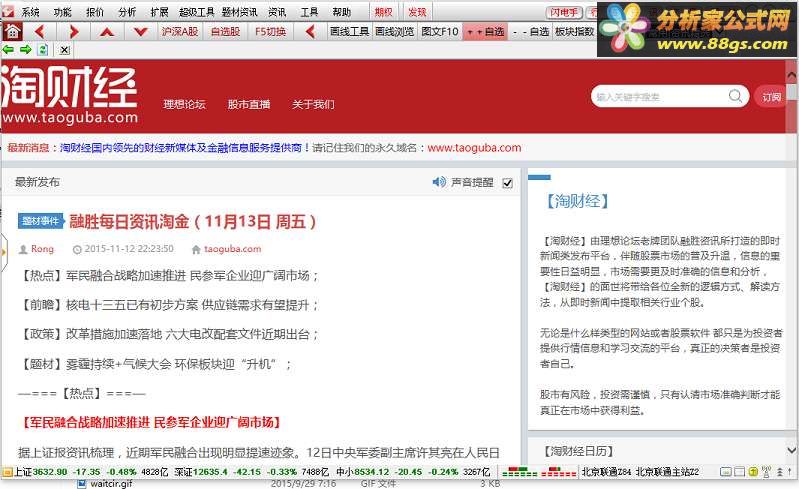Open 画线工具 from the toolbar
Screen dimensions: 799x489
tap(349, 32)
